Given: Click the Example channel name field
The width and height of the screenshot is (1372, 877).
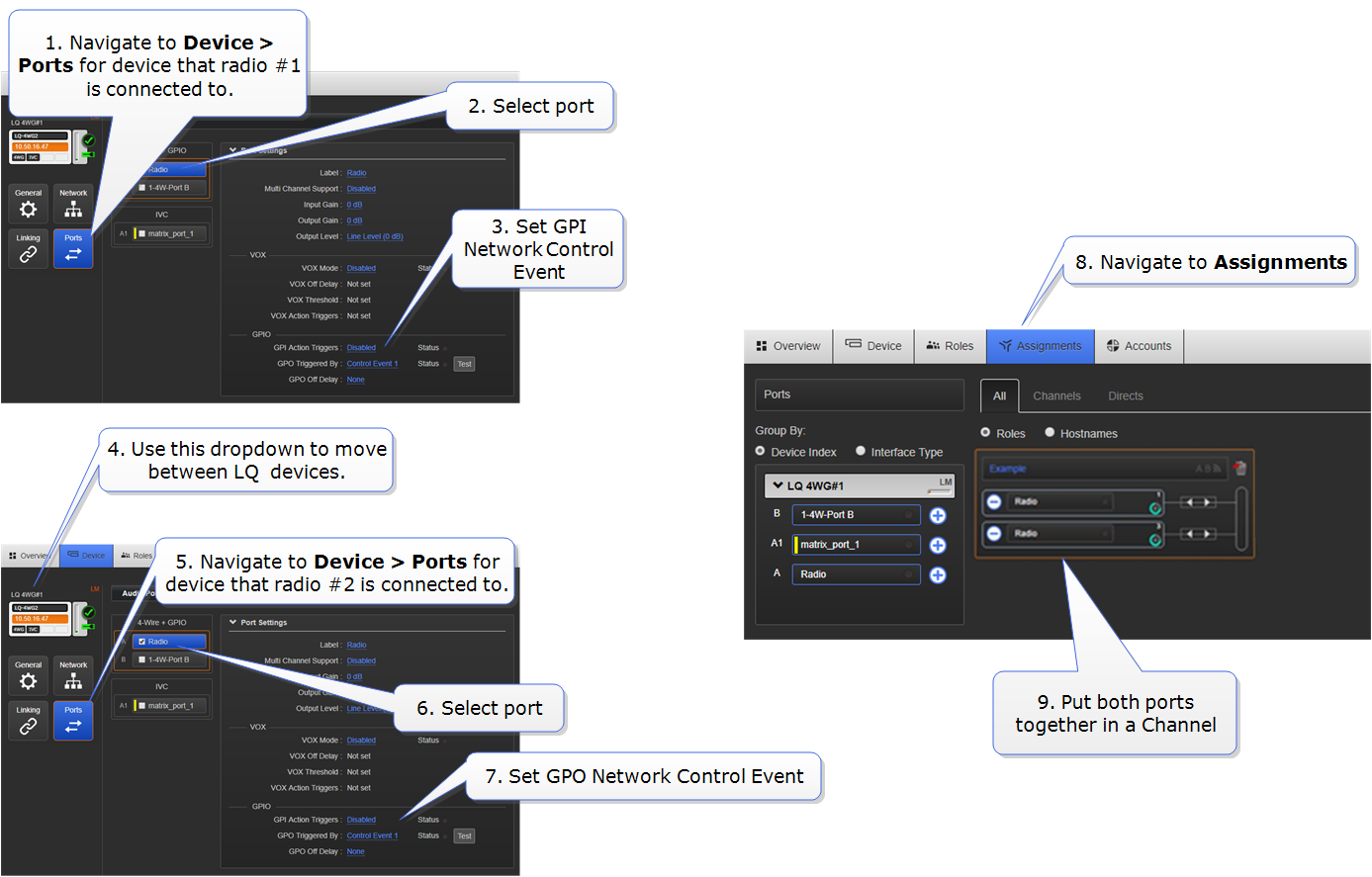Looking at the screenshot, I should coord(1088,469).
